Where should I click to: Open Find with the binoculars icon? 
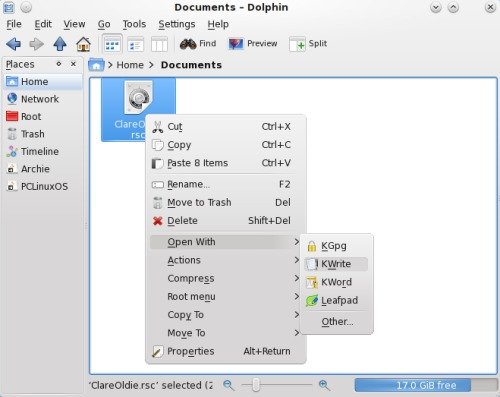tap(198, 44)
